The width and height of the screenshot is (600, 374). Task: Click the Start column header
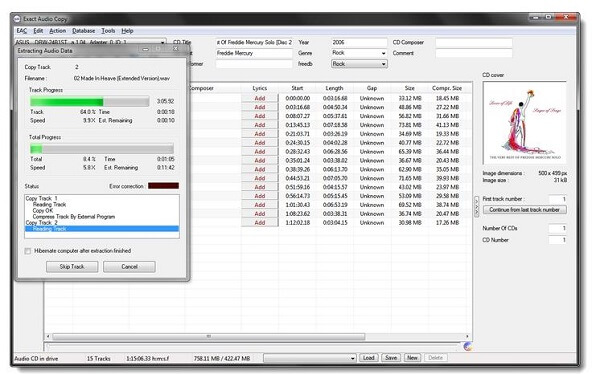pyautogui.click(x=297, y=88)
